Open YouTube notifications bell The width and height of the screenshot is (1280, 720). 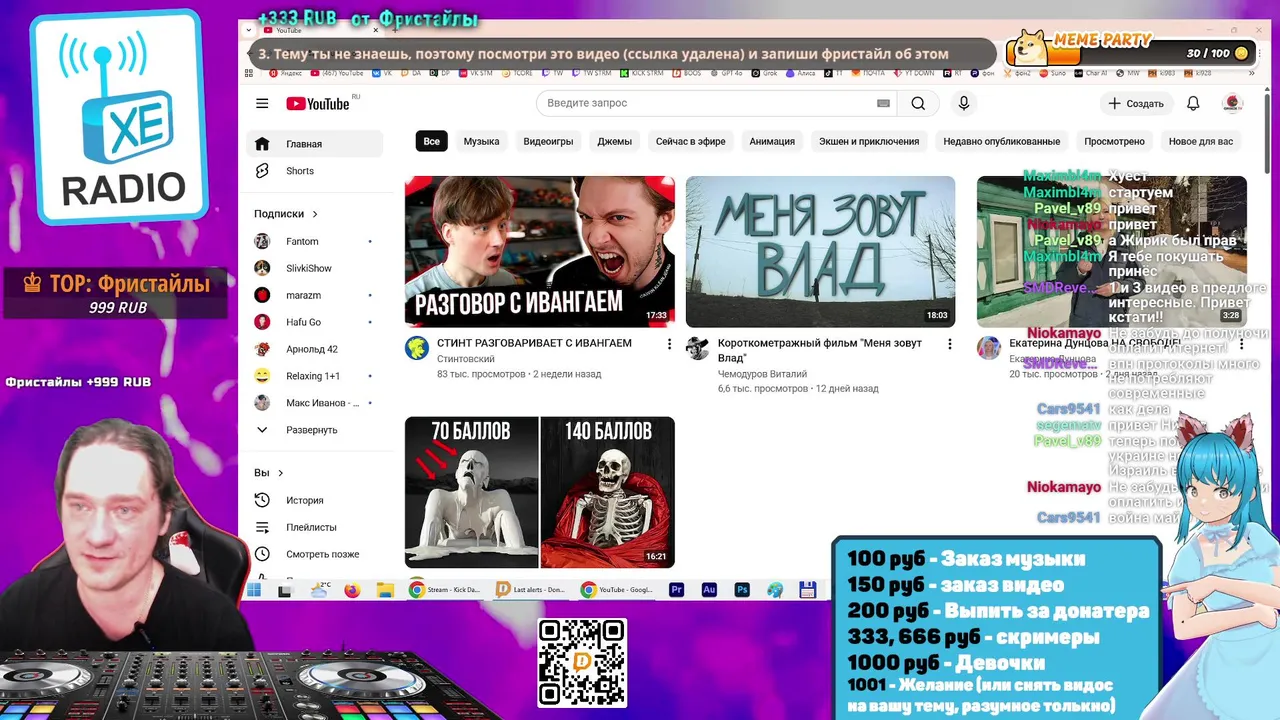(x=1193, y=103)
